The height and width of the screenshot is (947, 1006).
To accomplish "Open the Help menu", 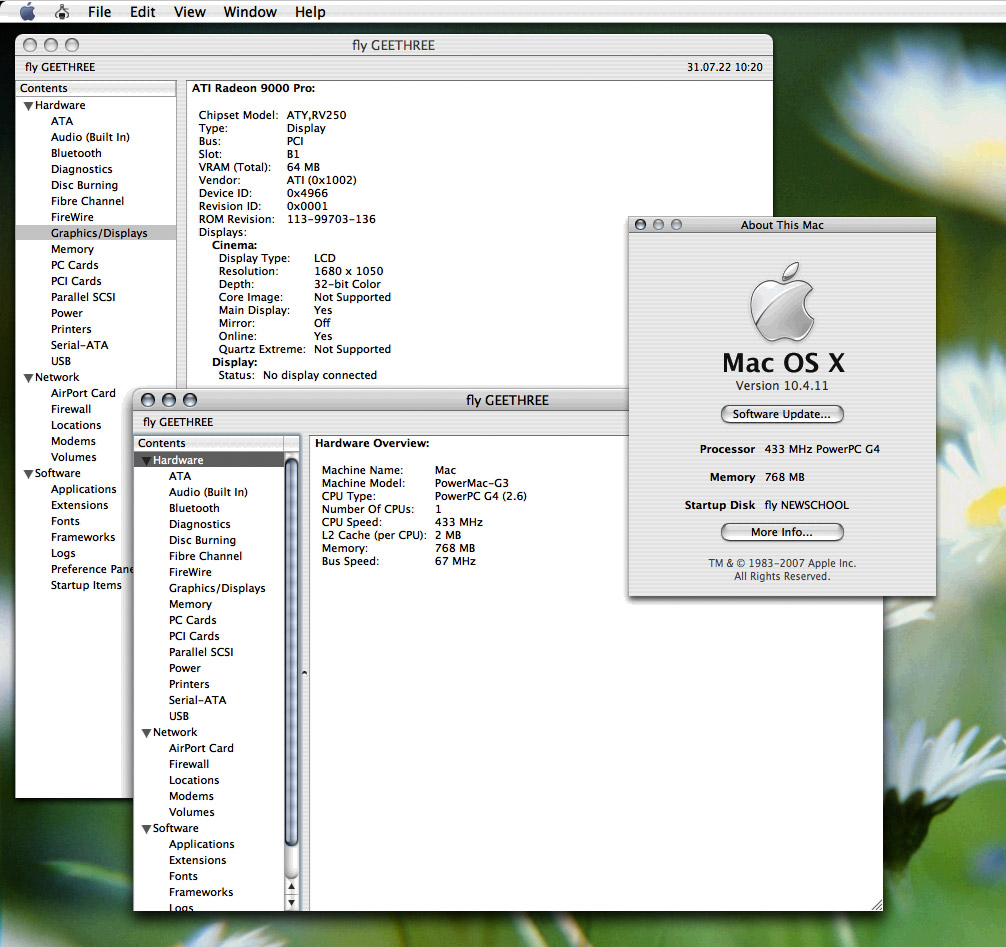I will click(310, 12).
